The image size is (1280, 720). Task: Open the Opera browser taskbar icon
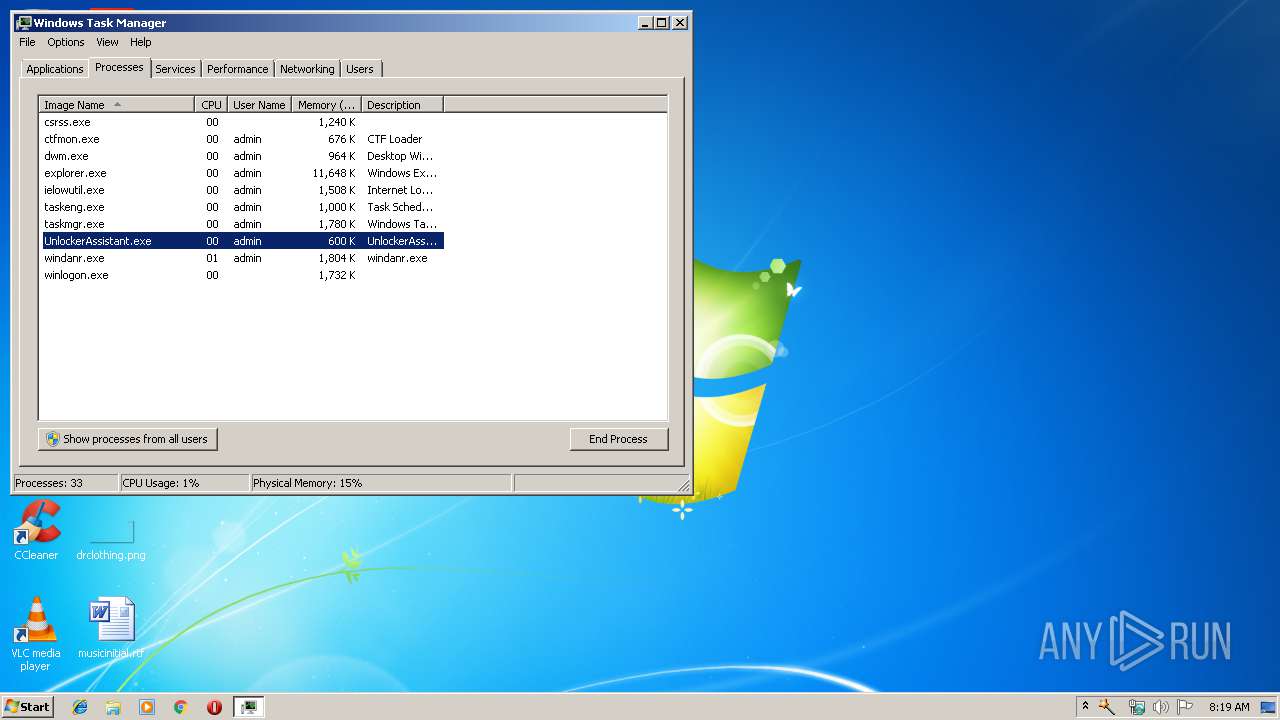pos(214,707)
